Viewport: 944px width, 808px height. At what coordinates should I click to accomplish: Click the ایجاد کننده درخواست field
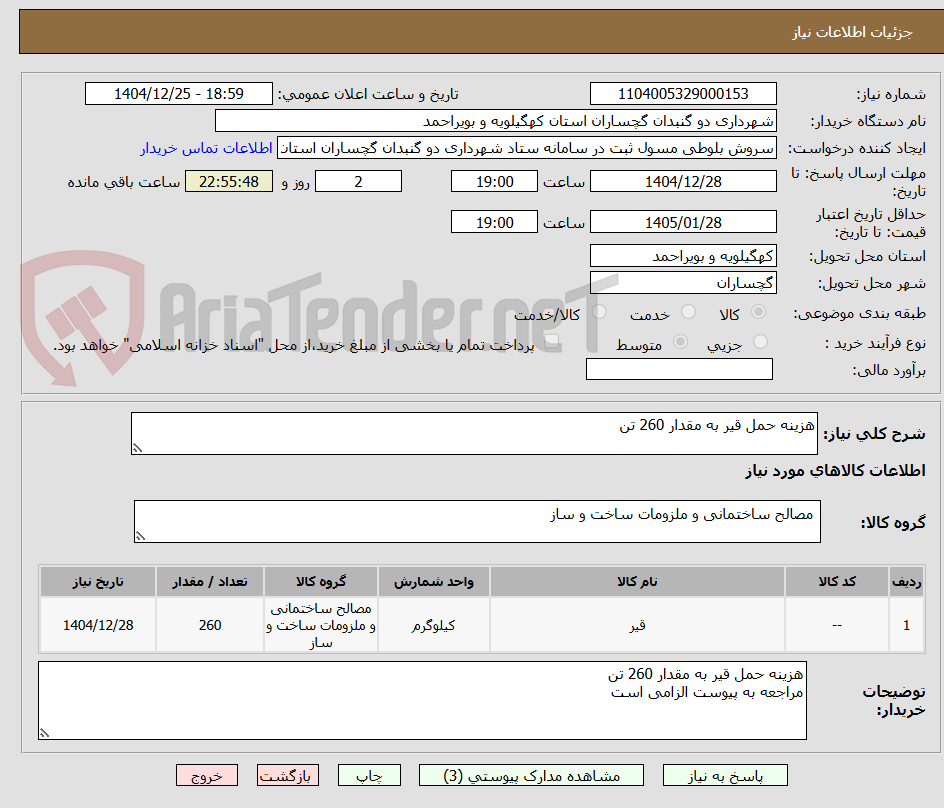coord(527,148)
